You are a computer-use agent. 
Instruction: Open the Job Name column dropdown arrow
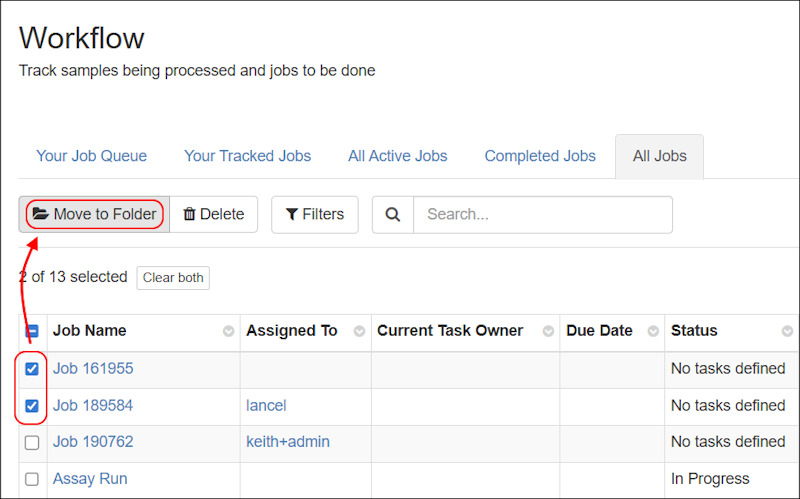tap(229, 331)
